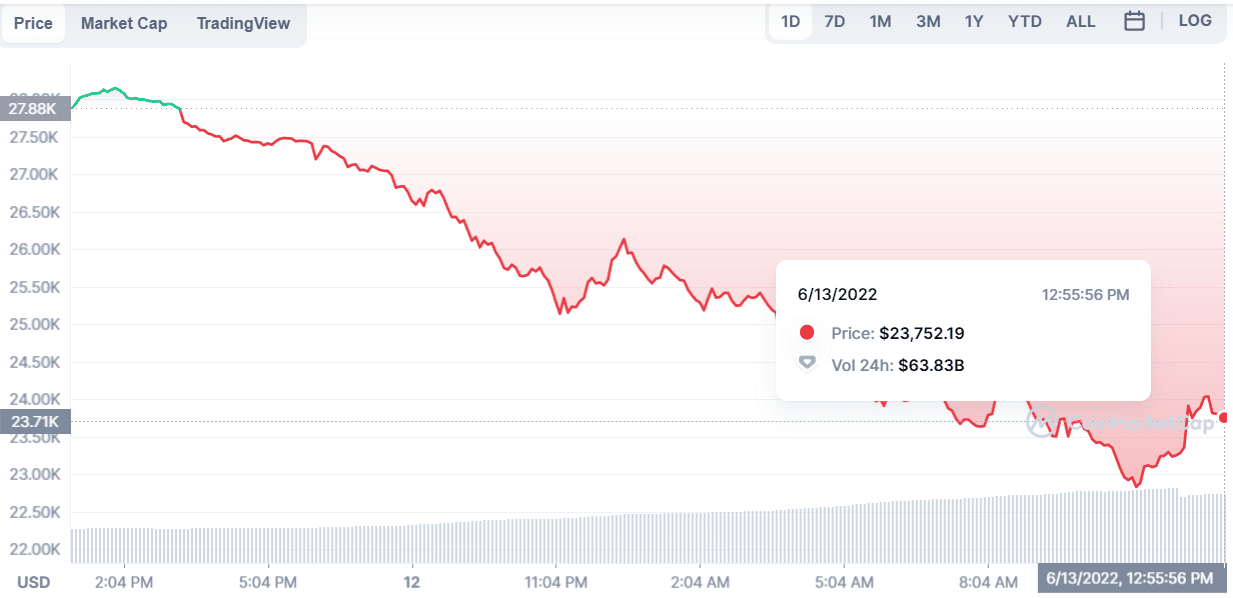Viewport: 1233px width, 598px height.
Task: Select the 1Y time range
Action: coord(974,21)
